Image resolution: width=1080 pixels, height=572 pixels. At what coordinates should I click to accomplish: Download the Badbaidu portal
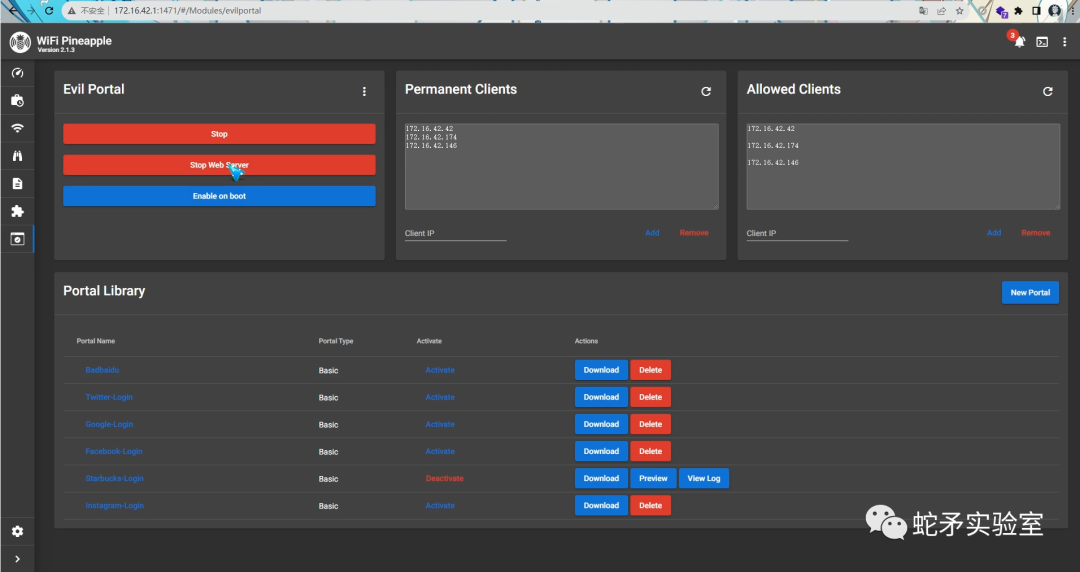coord(601,370)
